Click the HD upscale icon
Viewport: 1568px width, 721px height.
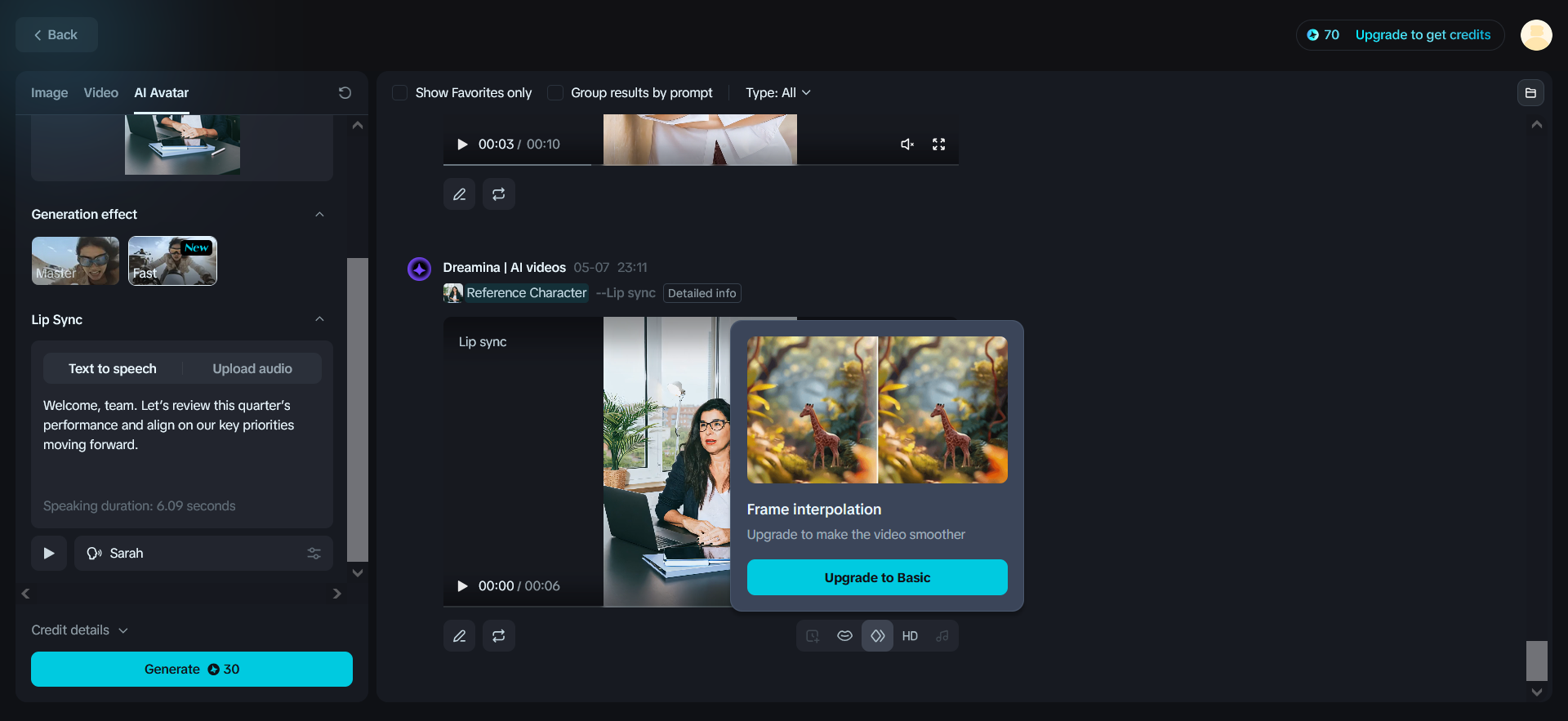coord(910,636)
